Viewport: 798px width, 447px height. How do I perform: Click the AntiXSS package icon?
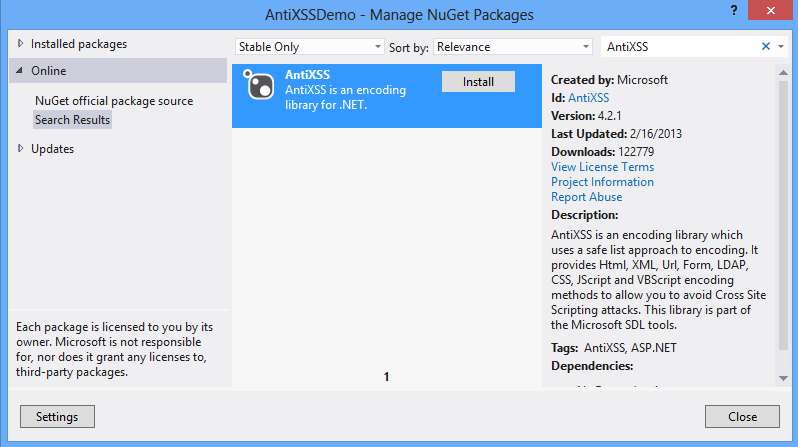pos(259,84)
